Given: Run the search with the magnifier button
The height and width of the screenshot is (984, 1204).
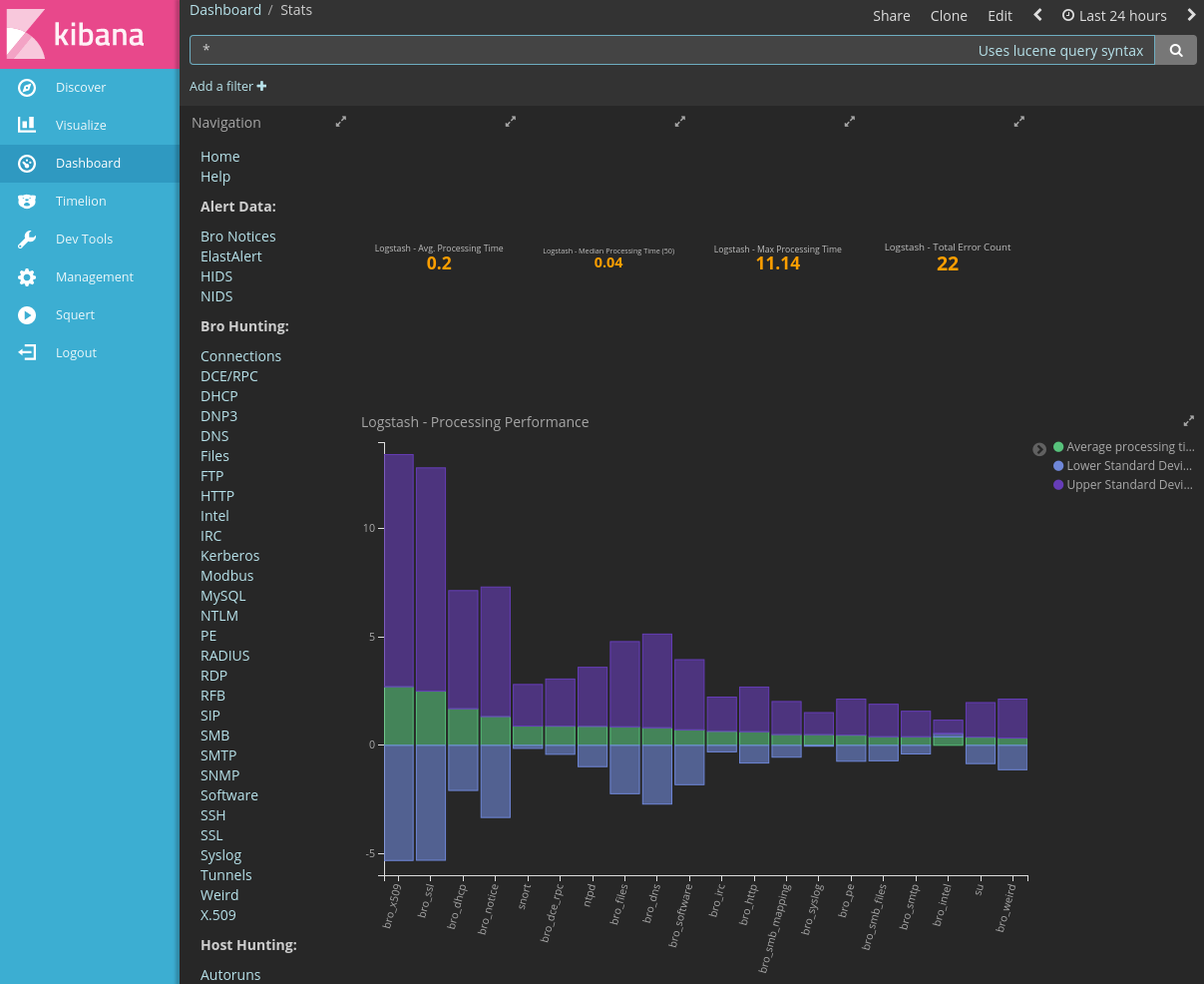Looking at the screenshot, I should pyautogui.click(x=1175, y=49).
